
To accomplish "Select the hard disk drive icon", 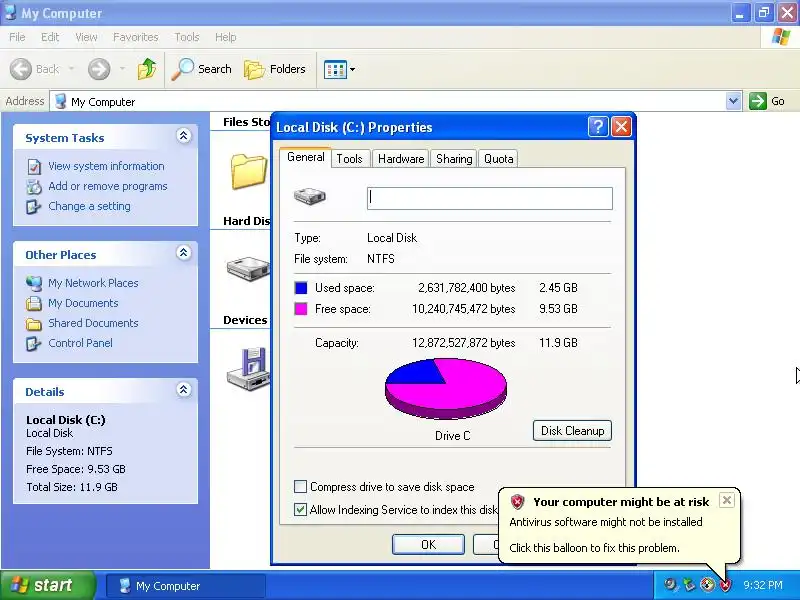I will (x=248, y=268).
